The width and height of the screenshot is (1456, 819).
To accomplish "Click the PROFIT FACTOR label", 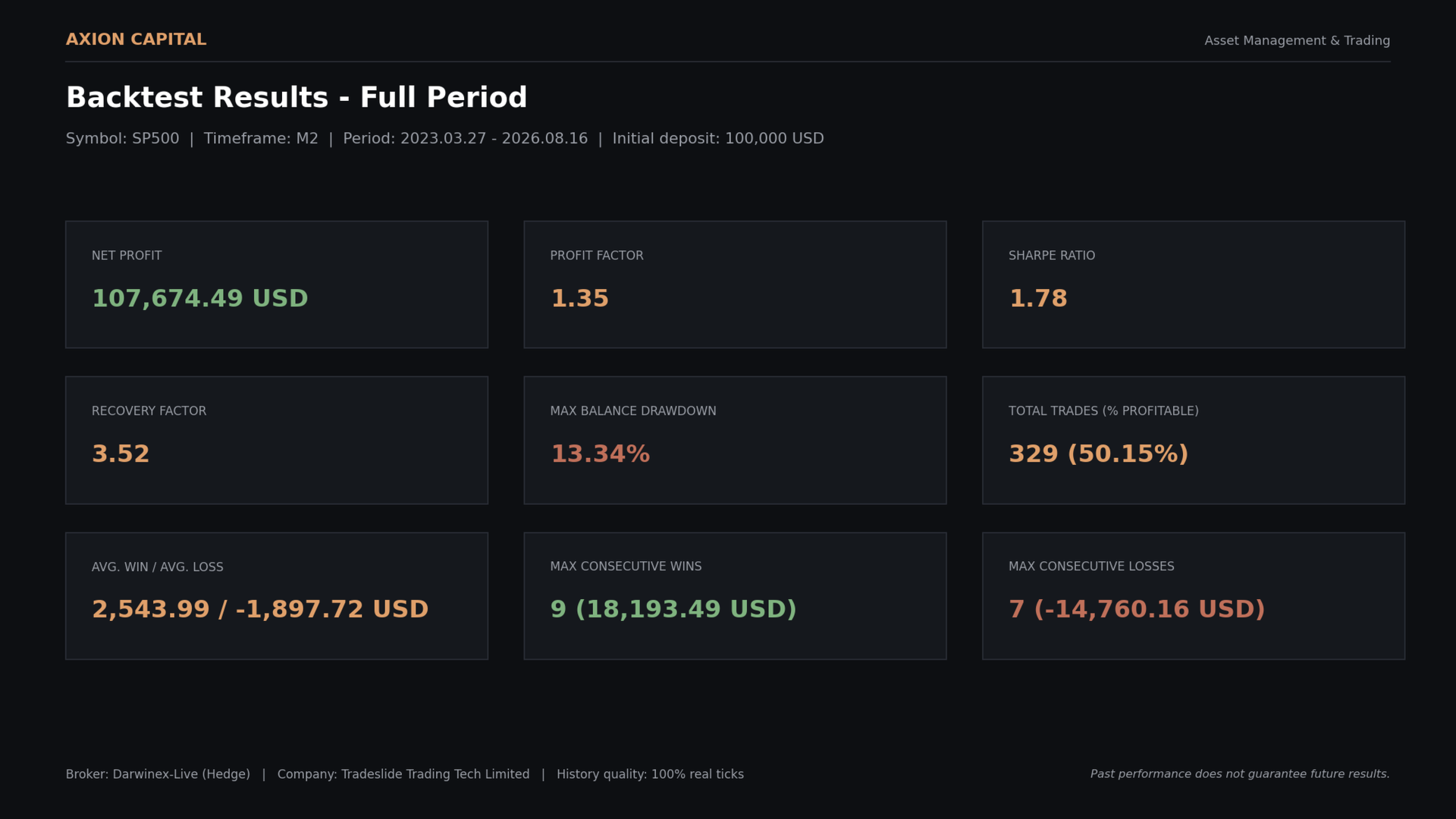I will 597,256.
